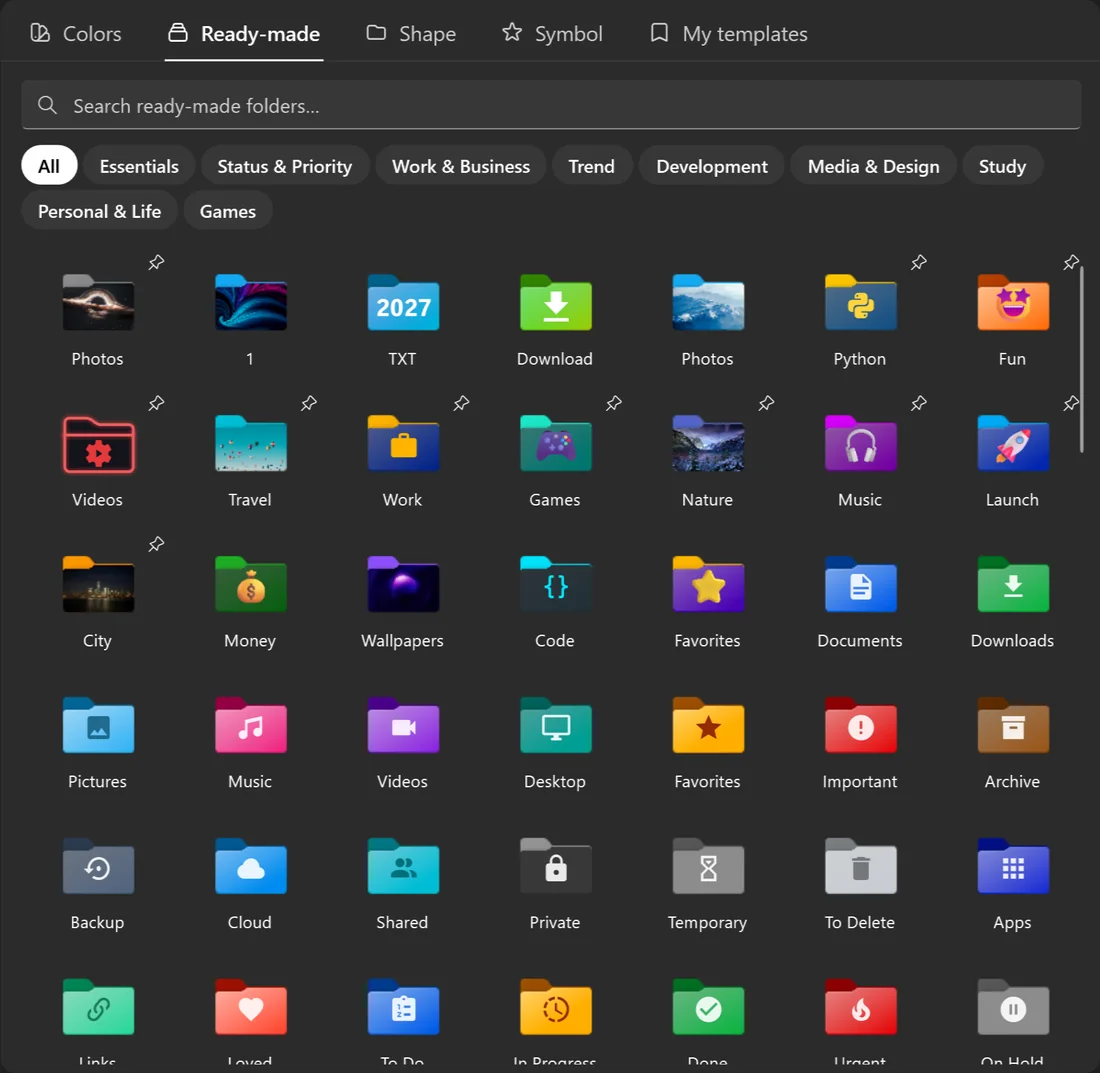Select the red Important folder icon
Viewport: 1100px width, 1073px height.
pyautogui.click(x=860, y=727)
